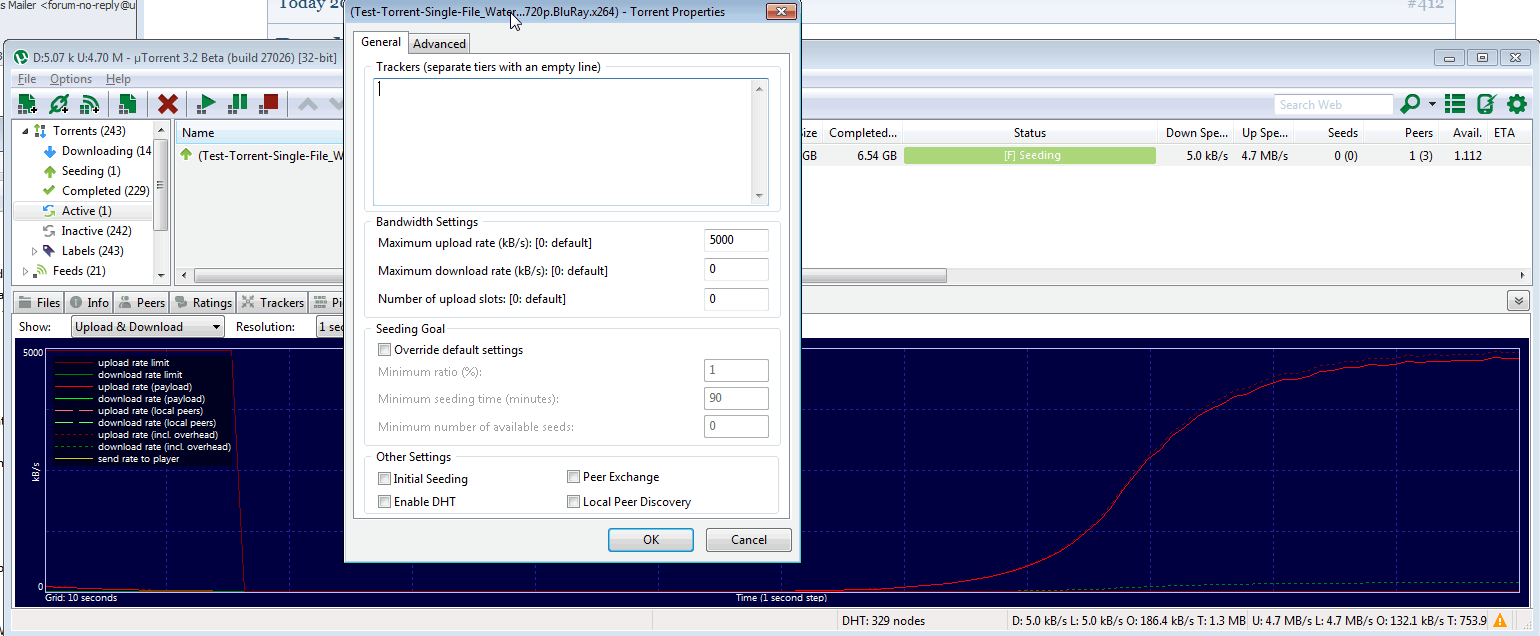Expand the Feeds (21) tree node
This screenshot has height=636, width=1540.
[25, 271]
